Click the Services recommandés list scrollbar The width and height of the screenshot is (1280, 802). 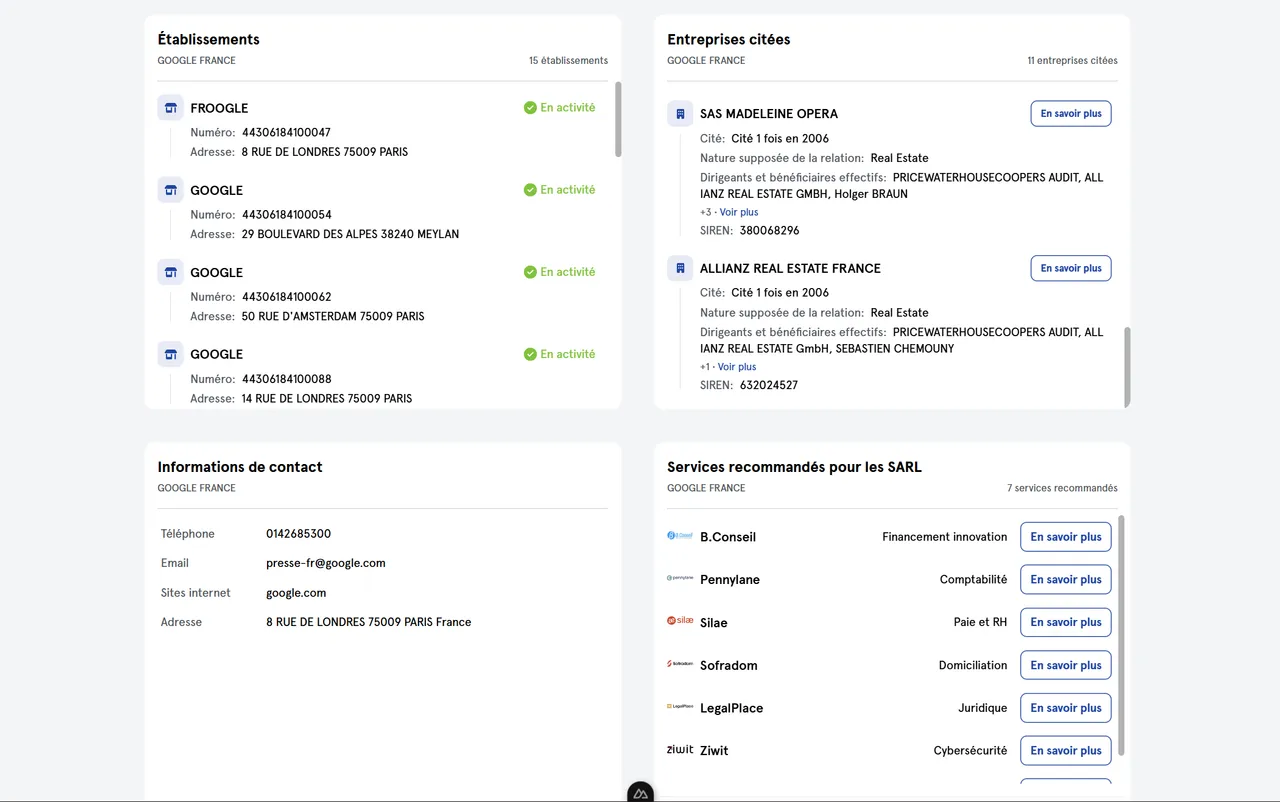point(1121,635)
